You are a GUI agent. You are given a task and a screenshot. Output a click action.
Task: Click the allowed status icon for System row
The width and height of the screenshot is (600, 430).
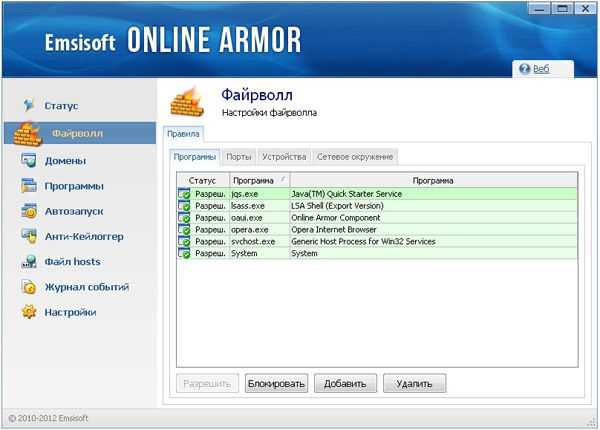click(184, 253)
